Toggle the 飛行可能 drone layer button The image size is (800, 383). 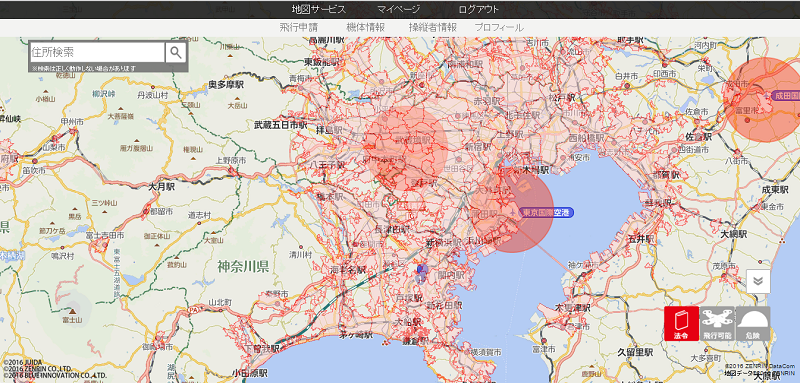[x=717, y=324]
